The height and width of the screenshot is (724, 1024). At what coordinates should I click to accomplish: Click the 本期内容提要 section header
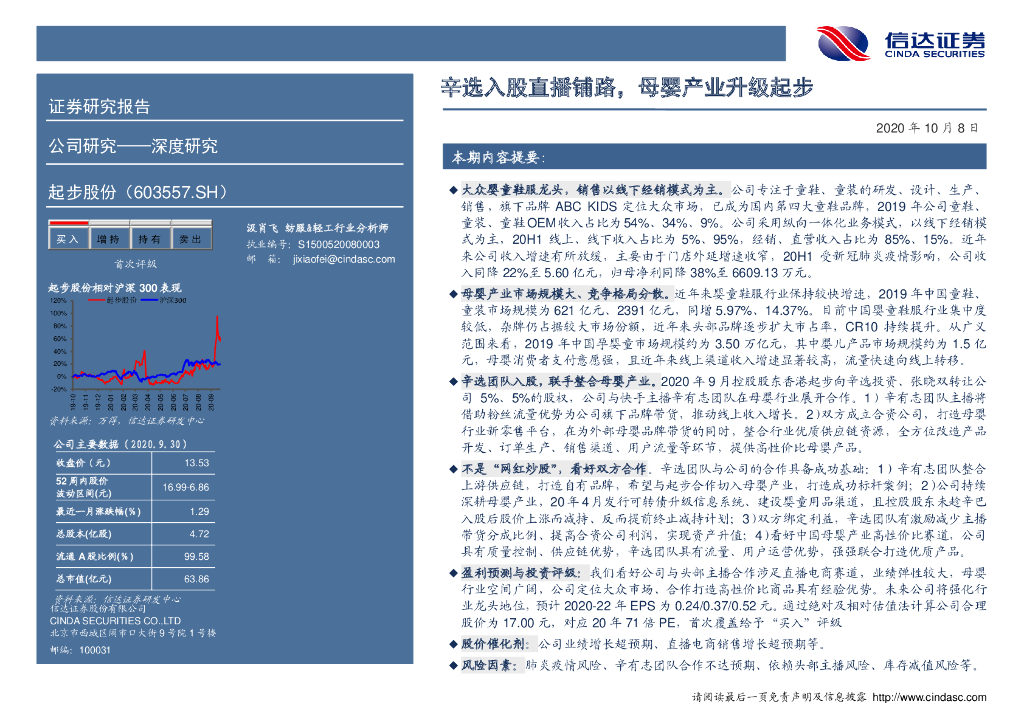(714, 157)
